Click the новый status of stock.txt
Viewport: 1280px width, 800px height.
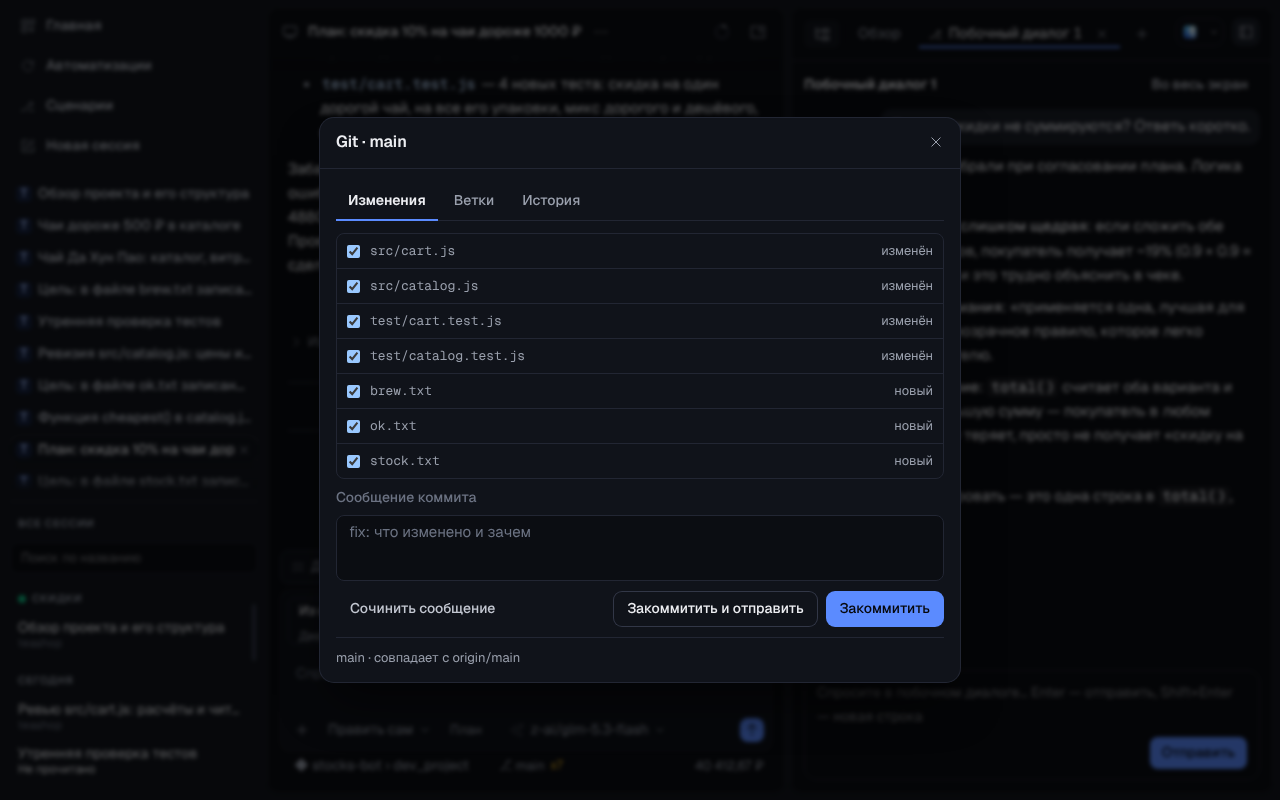point(914,461)
